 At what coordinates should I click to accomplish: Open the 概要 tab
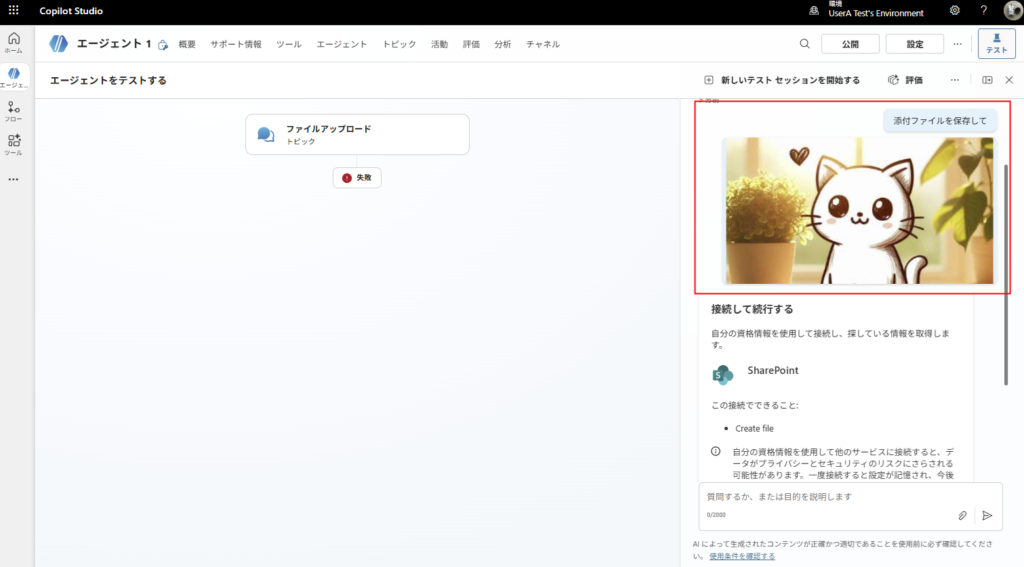tap(187, 44)
